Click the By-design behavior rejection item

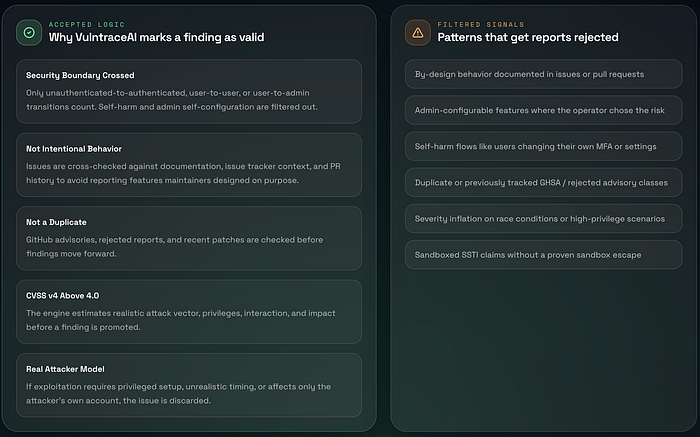pyautogui.click(x=543, y=74)
